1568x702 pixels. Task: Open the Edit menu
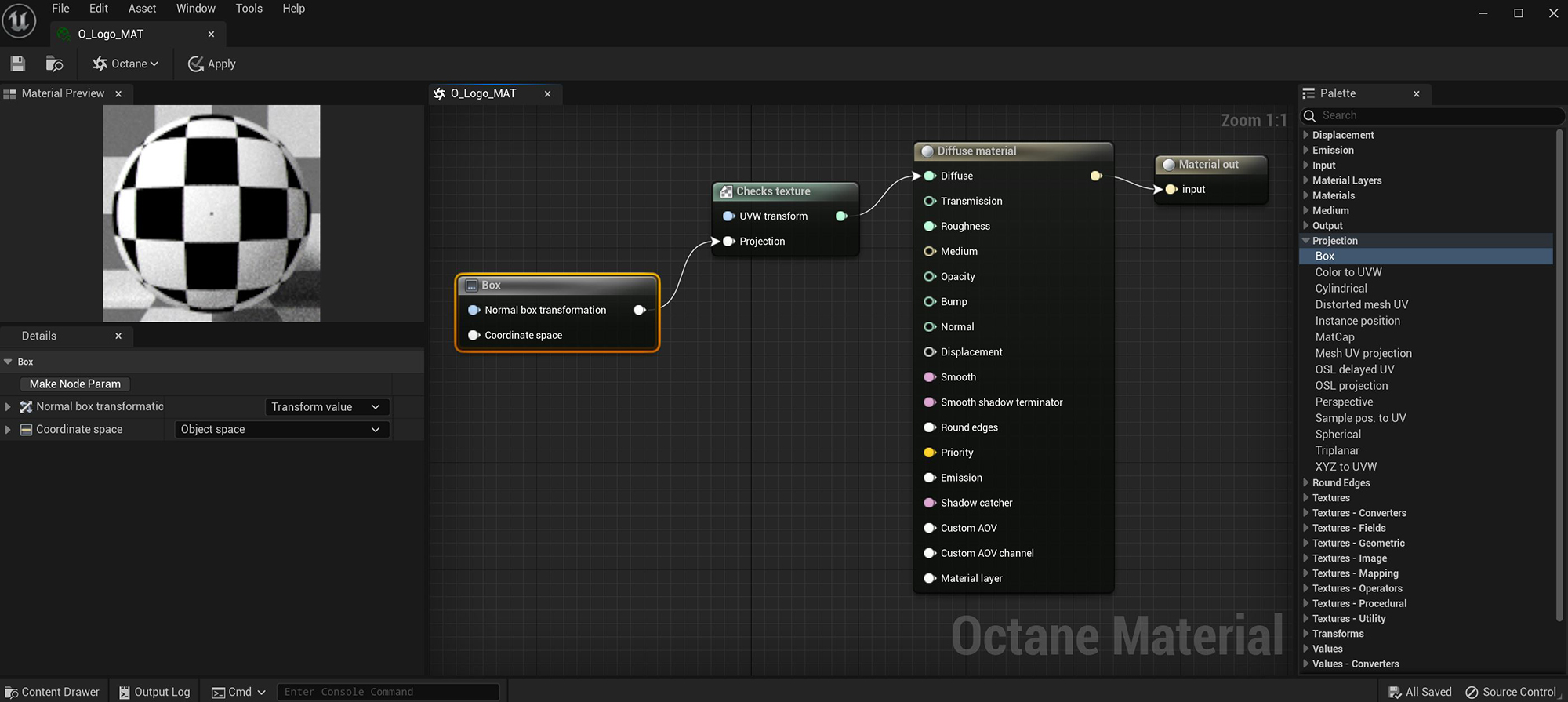[99, 9]
